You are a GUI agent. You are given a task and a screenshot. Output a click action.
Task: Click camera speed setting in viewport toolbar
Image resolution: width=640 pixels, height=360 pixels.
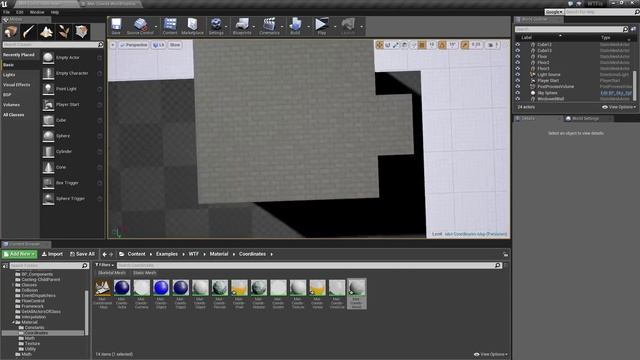(493, 45)
